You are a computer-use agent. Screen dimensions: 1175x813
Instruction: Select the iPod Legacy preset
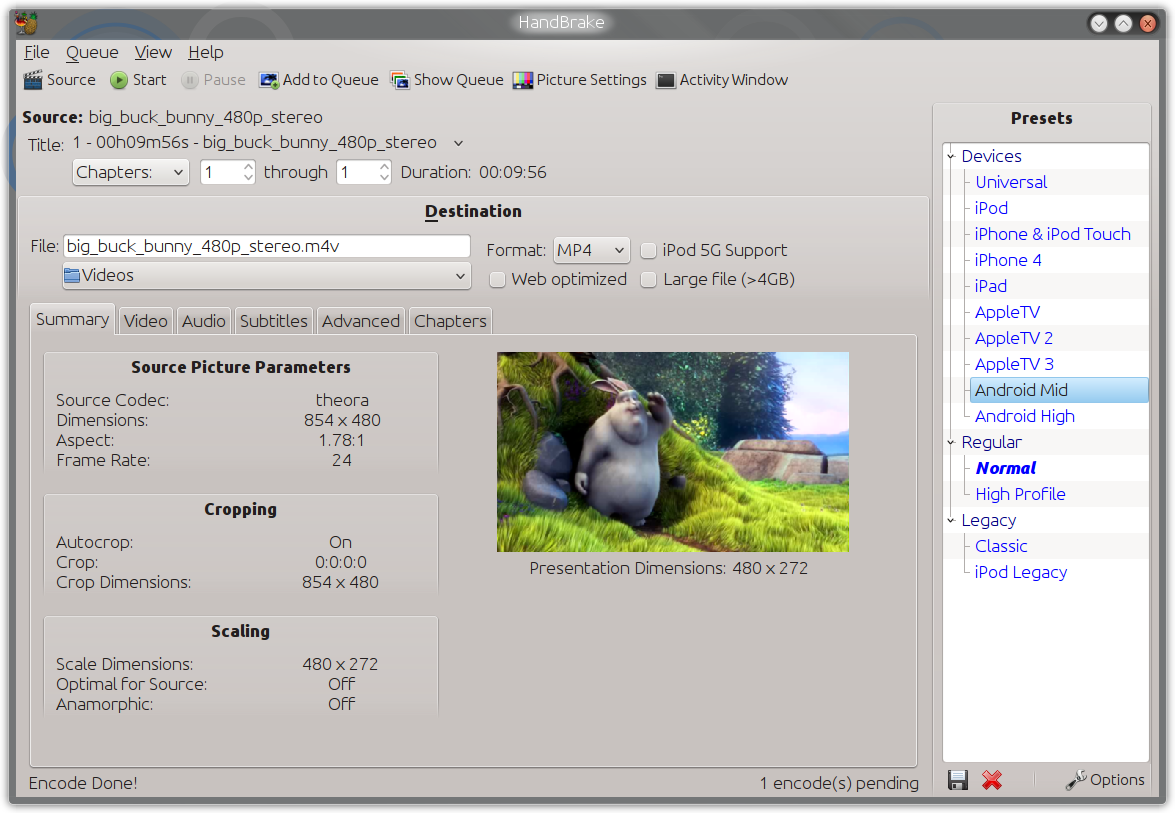pos(1021,572)
